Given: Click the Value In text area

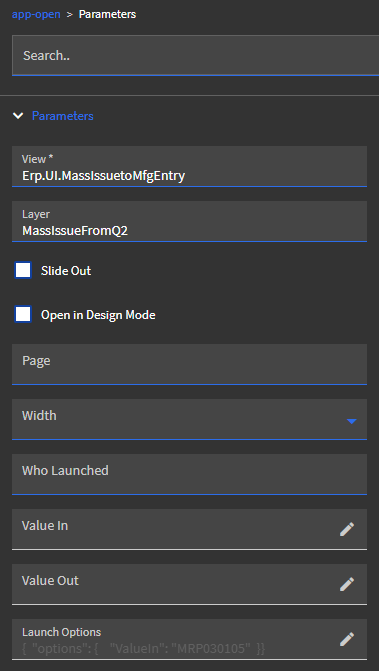Looking at the screenshot, I should pos(175,529).
